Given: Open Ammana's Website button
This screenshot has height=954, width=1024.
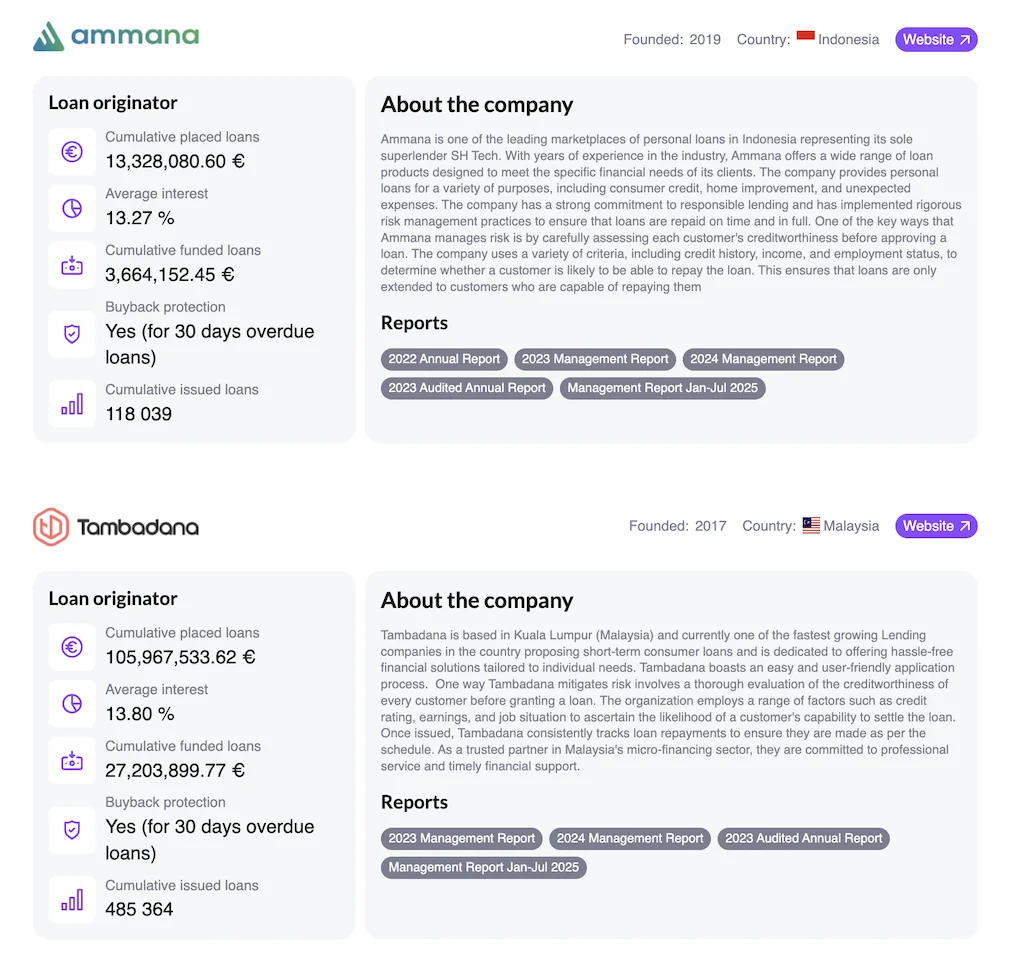Looking at the screenshot, I should [936, 40].
